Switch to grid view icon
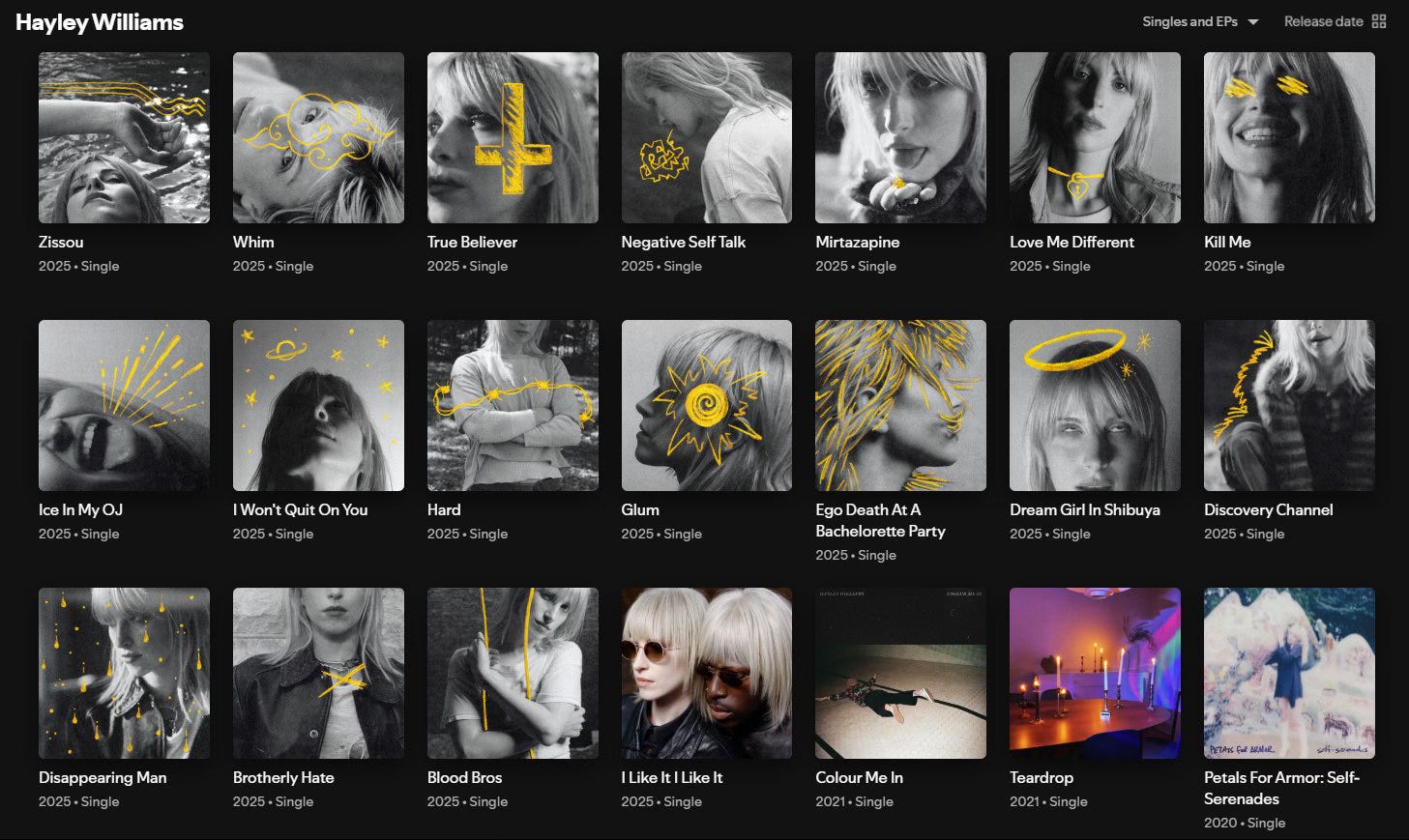The image size is (1409, 840). [x=1379, y=21]
